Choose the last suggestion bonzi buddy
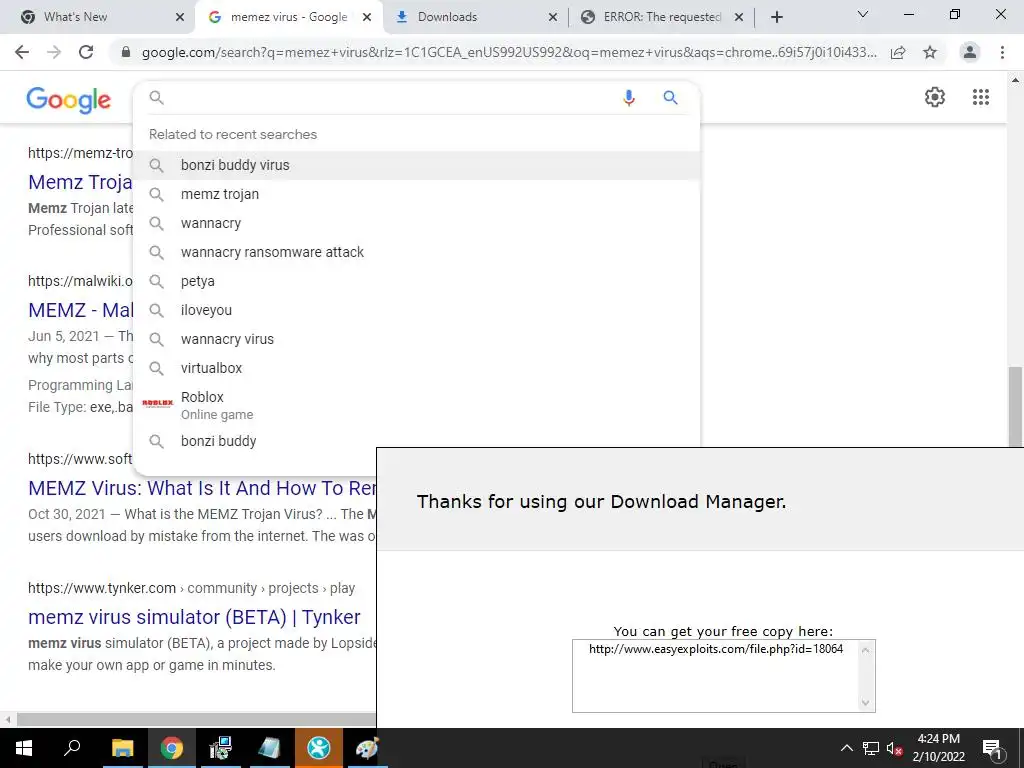1024x768 pixels. pos(417,441)
